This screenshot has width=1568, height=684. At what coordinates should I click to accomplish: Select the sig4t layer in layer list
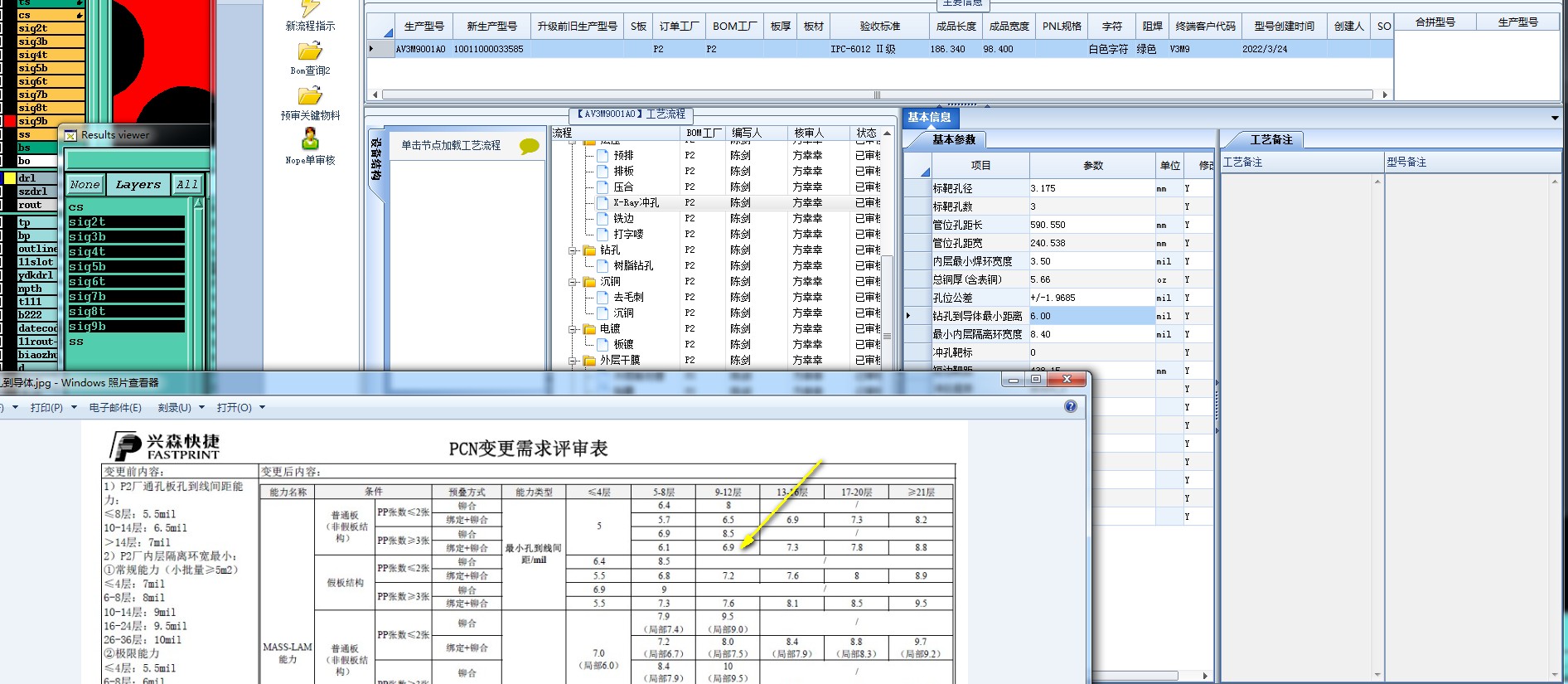coord(51,55)
